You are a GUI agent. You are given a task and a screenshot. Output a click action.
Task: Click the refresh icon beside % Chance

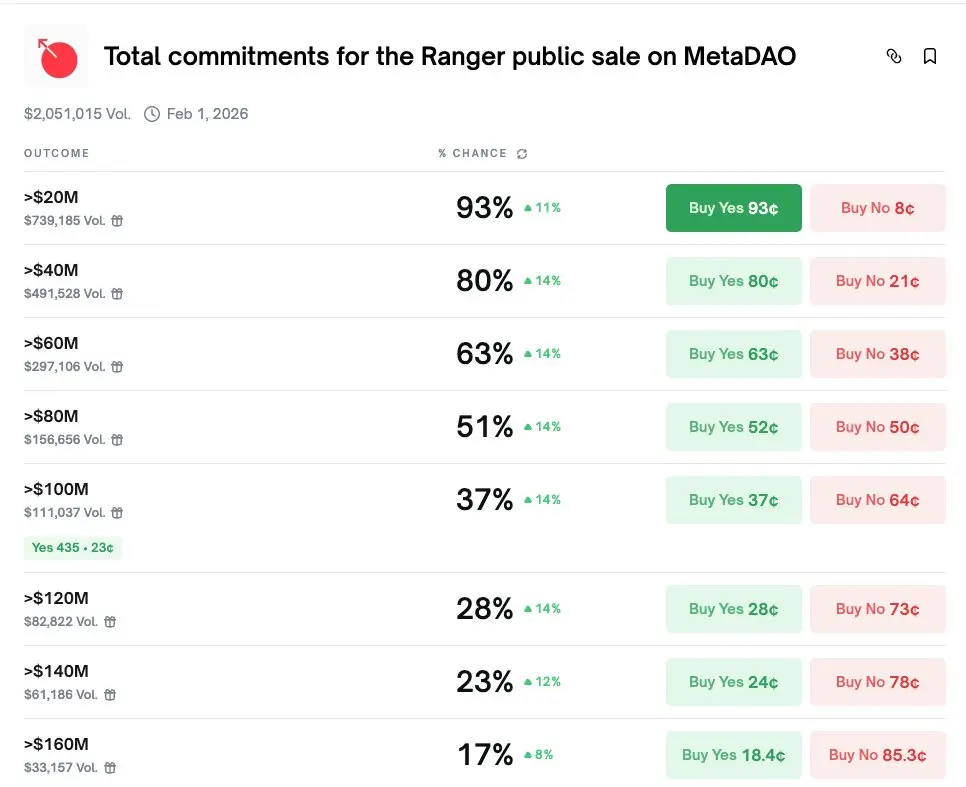point(522,154)
